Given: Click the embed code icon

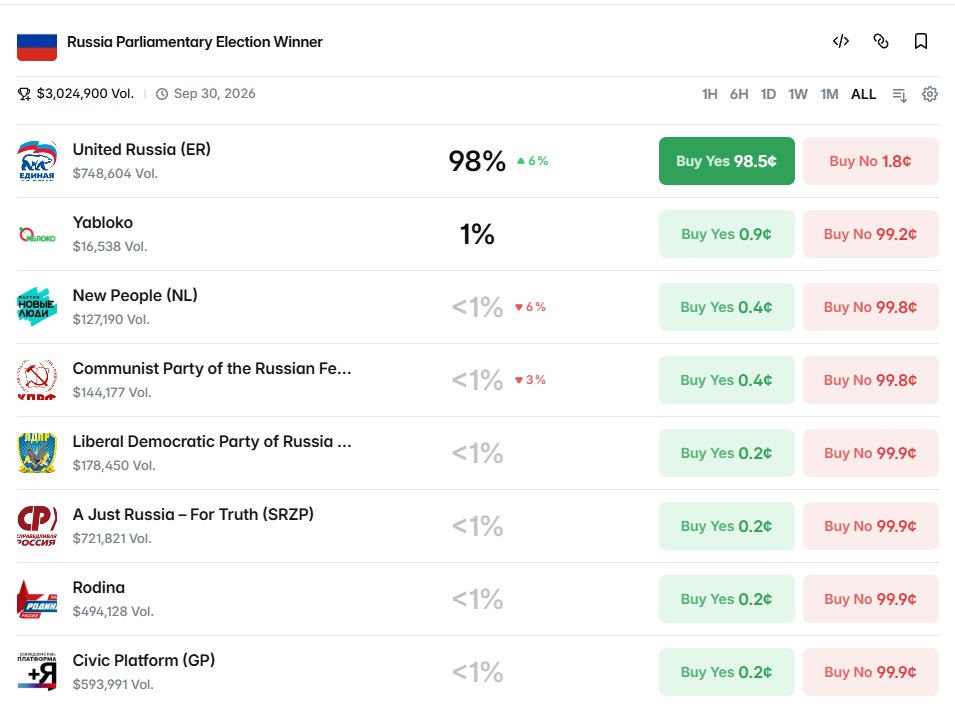Looking at the screenshot, I should (840, 41).
